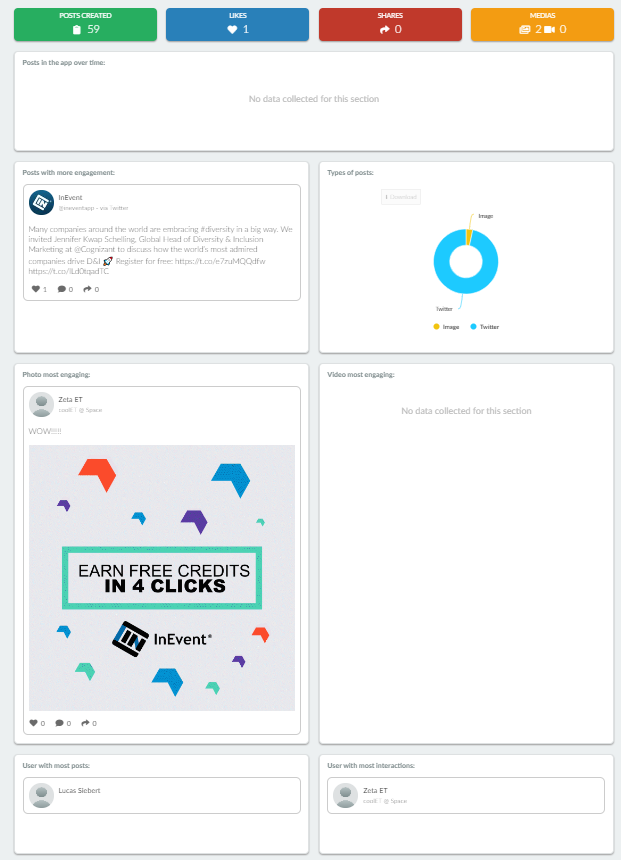The height and width of the screenshot is (860, 621).
Task: Click share arrow icon on InEvent post
Action: coord(87,289)
